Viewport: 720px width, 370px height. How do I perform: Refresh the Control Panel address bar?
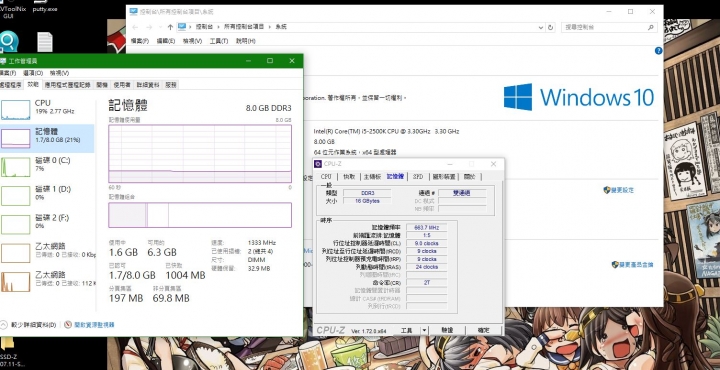coord(551,27)
